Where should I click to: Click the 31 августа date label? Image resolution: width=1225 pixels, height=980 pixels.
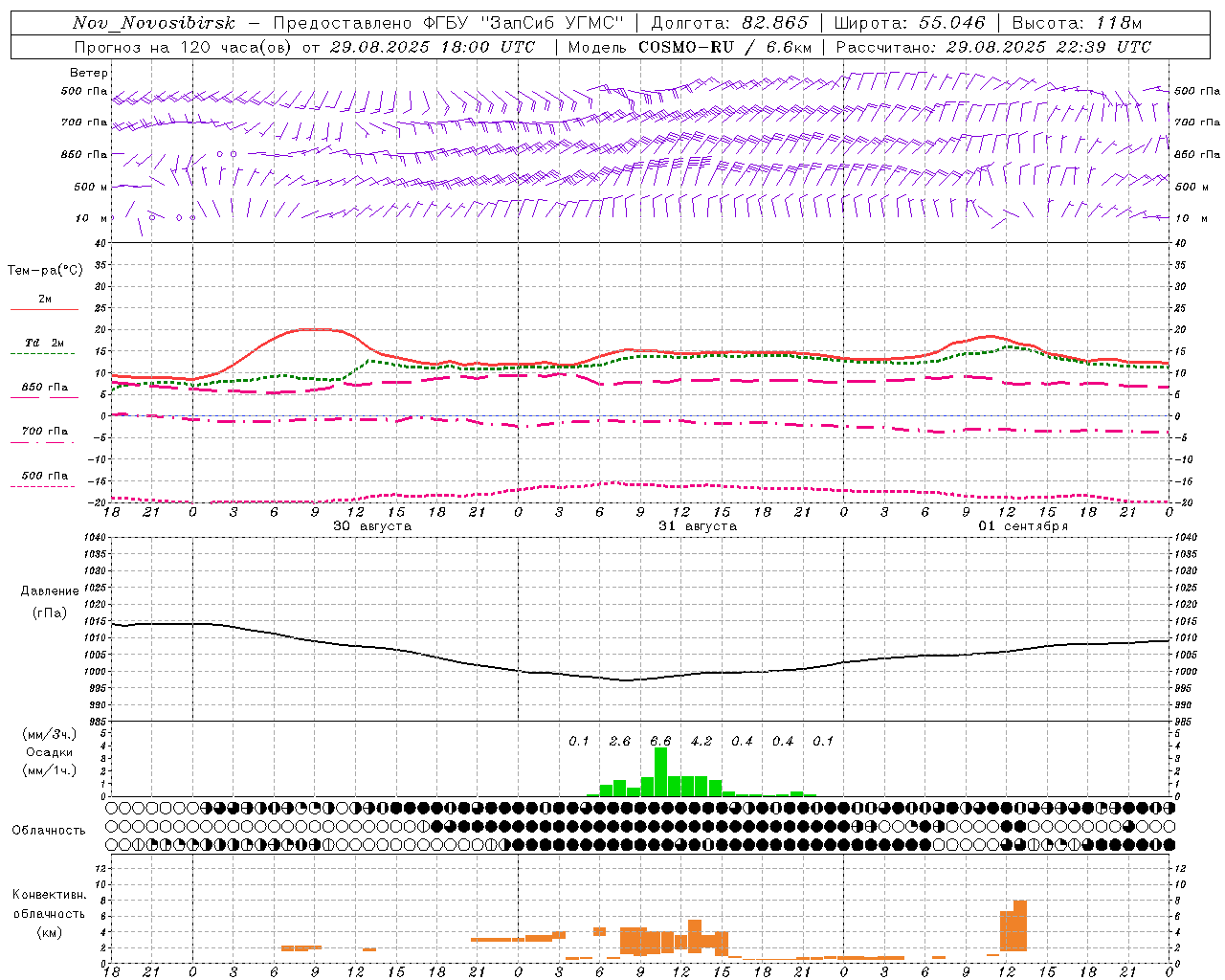(x=698, y=526)
